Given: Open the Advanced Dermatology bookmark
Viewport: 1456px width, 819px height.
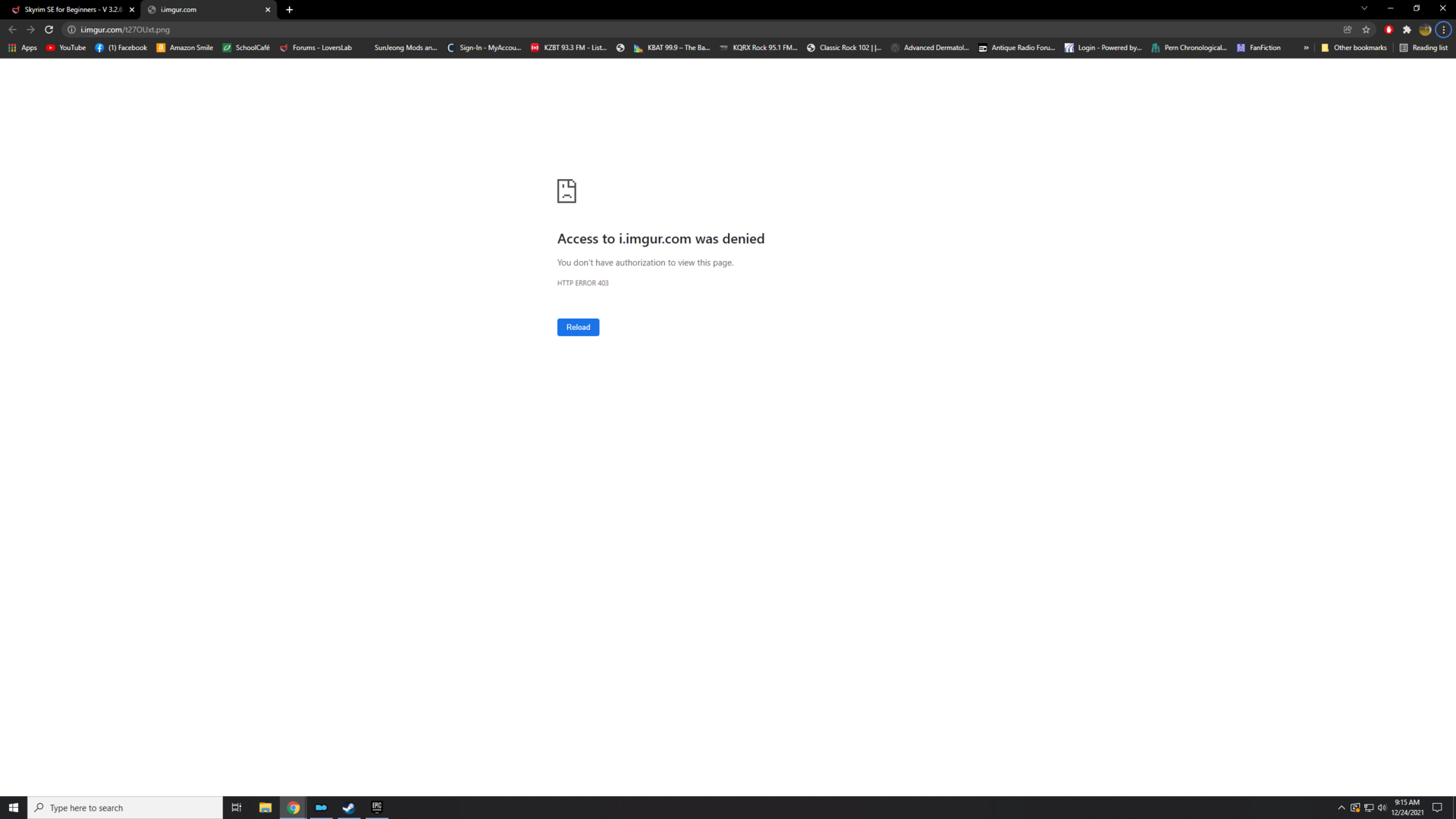Looking at the screenshot, I should (x=930, y=48).
